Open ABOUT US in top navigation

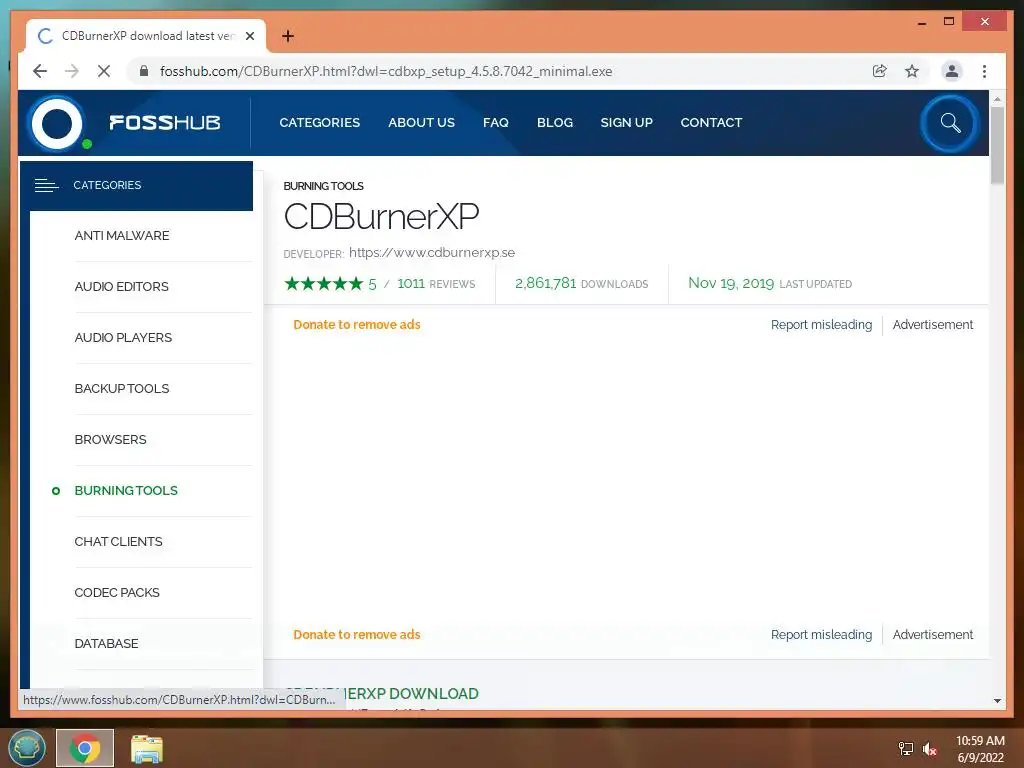click(x=421, y=123)
